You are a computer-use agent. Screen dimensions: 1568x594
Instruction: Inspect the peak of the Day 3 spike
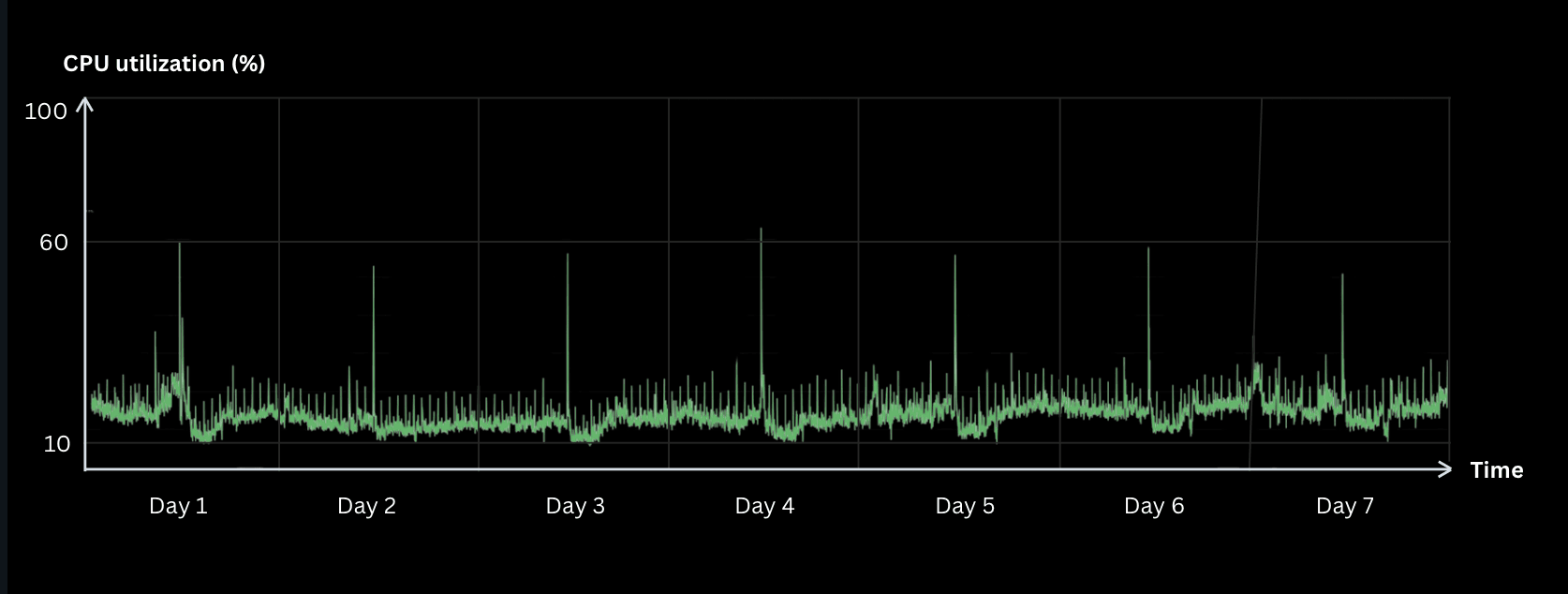[x=568, y=256]
